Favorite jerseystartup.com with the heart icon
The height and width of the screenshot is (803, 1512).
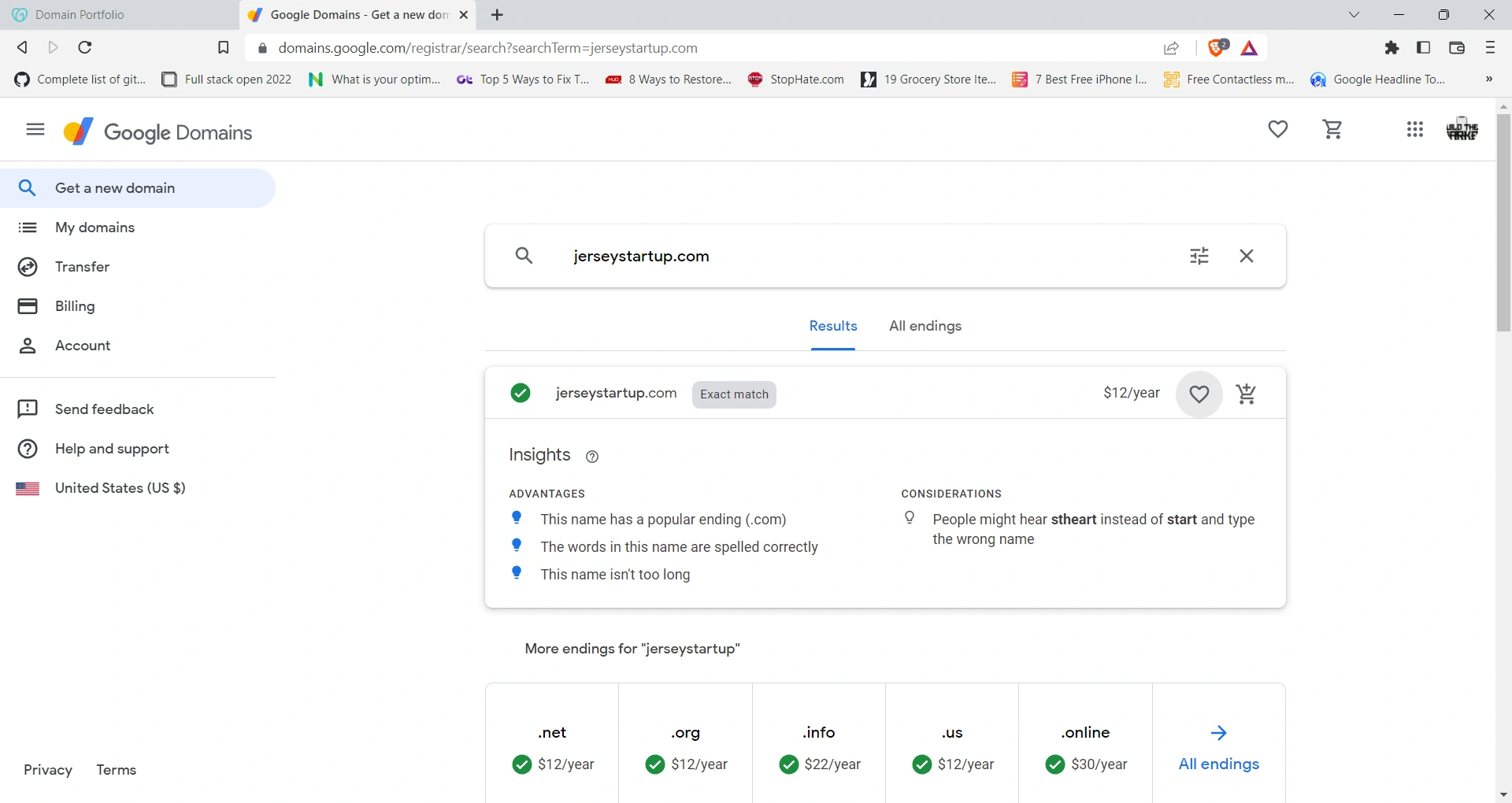tap(1199, 394)
